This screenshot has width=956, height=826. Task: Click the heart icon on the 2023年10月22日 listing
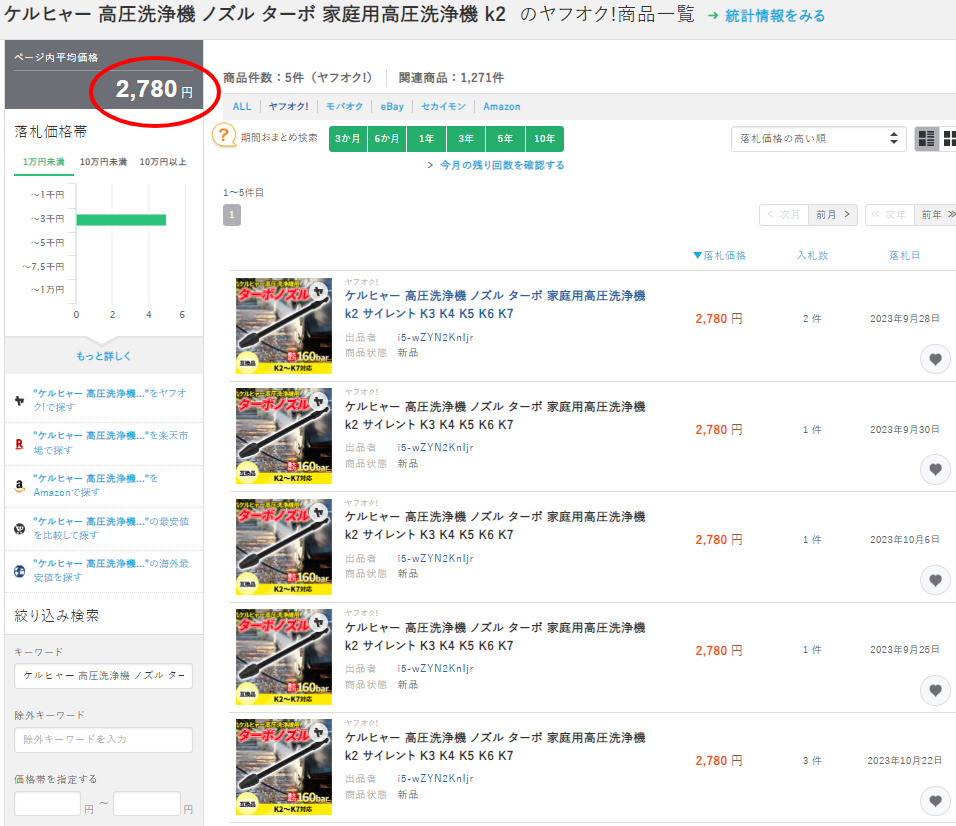[x=935, y=800]
